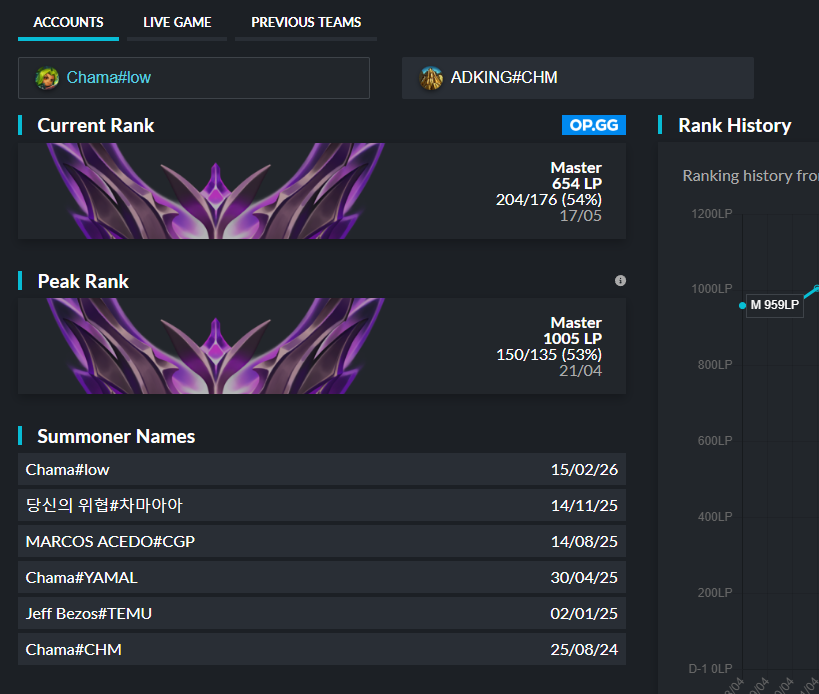Click the 800LP axis label

[x=715, y=364]
